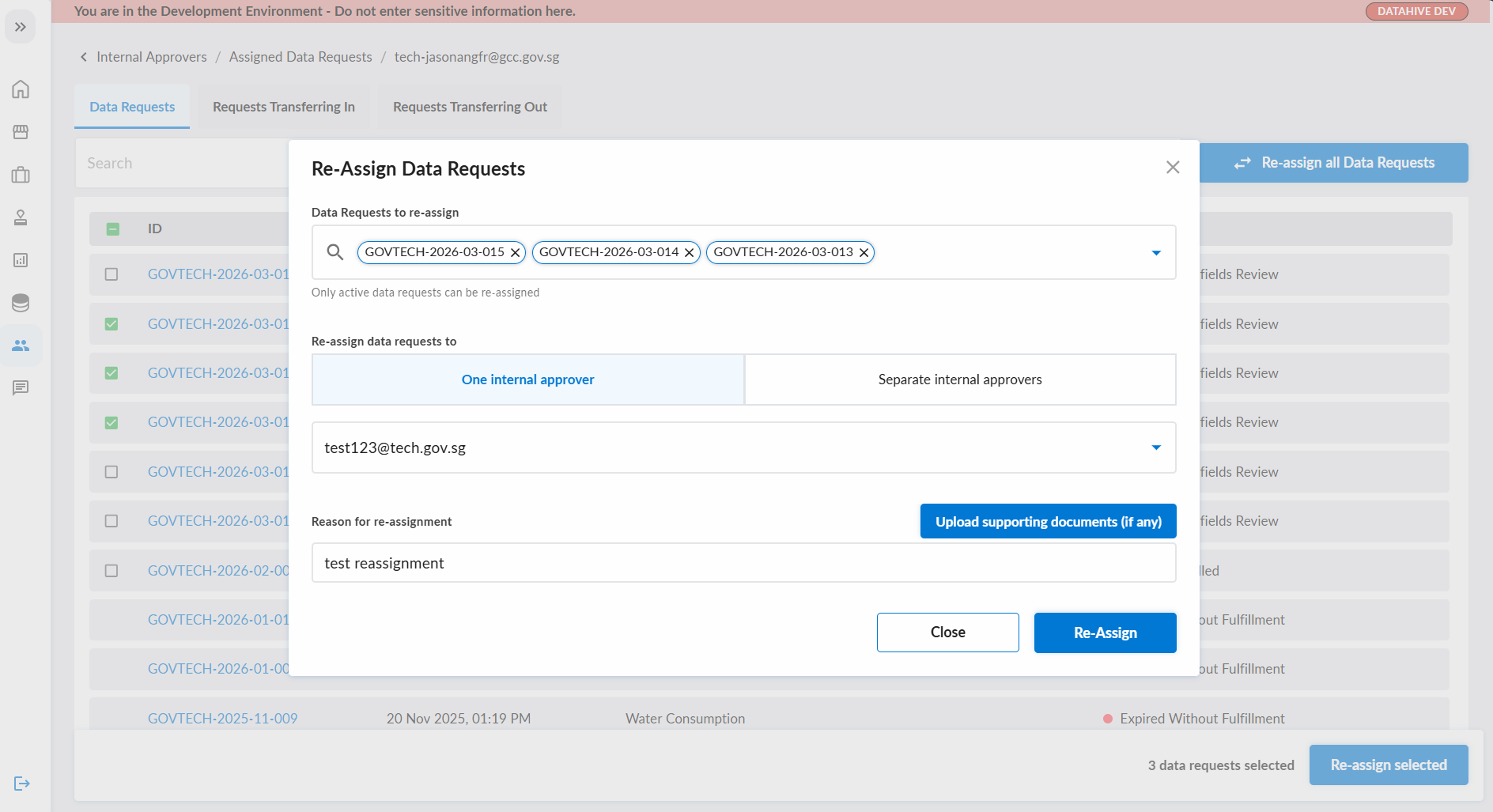Open Internal Approvers breadcrumb
This screenshot has width=1493, height=812.
tap(152, 57)
